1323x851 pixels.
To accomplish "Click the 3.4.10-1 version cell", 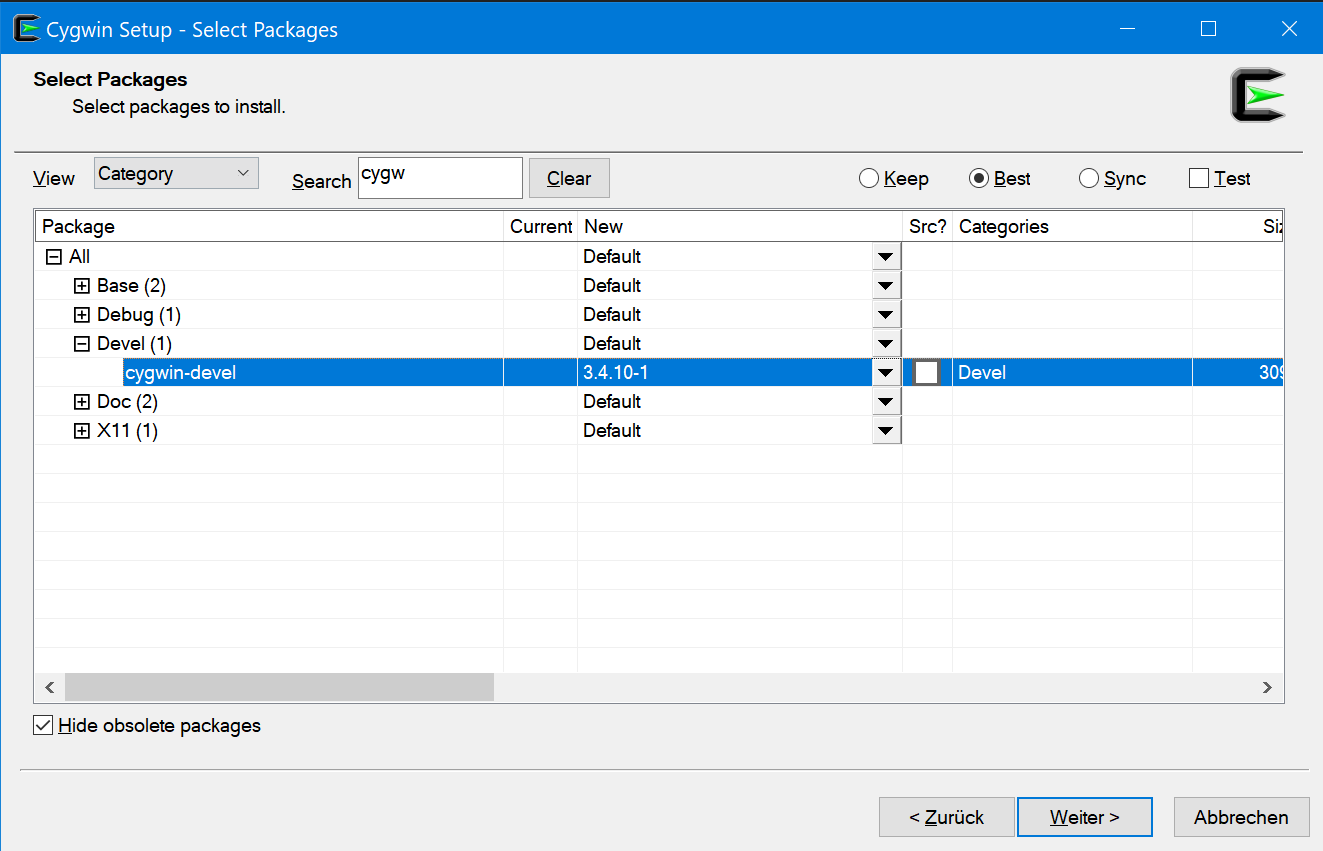I will [725, 373].
